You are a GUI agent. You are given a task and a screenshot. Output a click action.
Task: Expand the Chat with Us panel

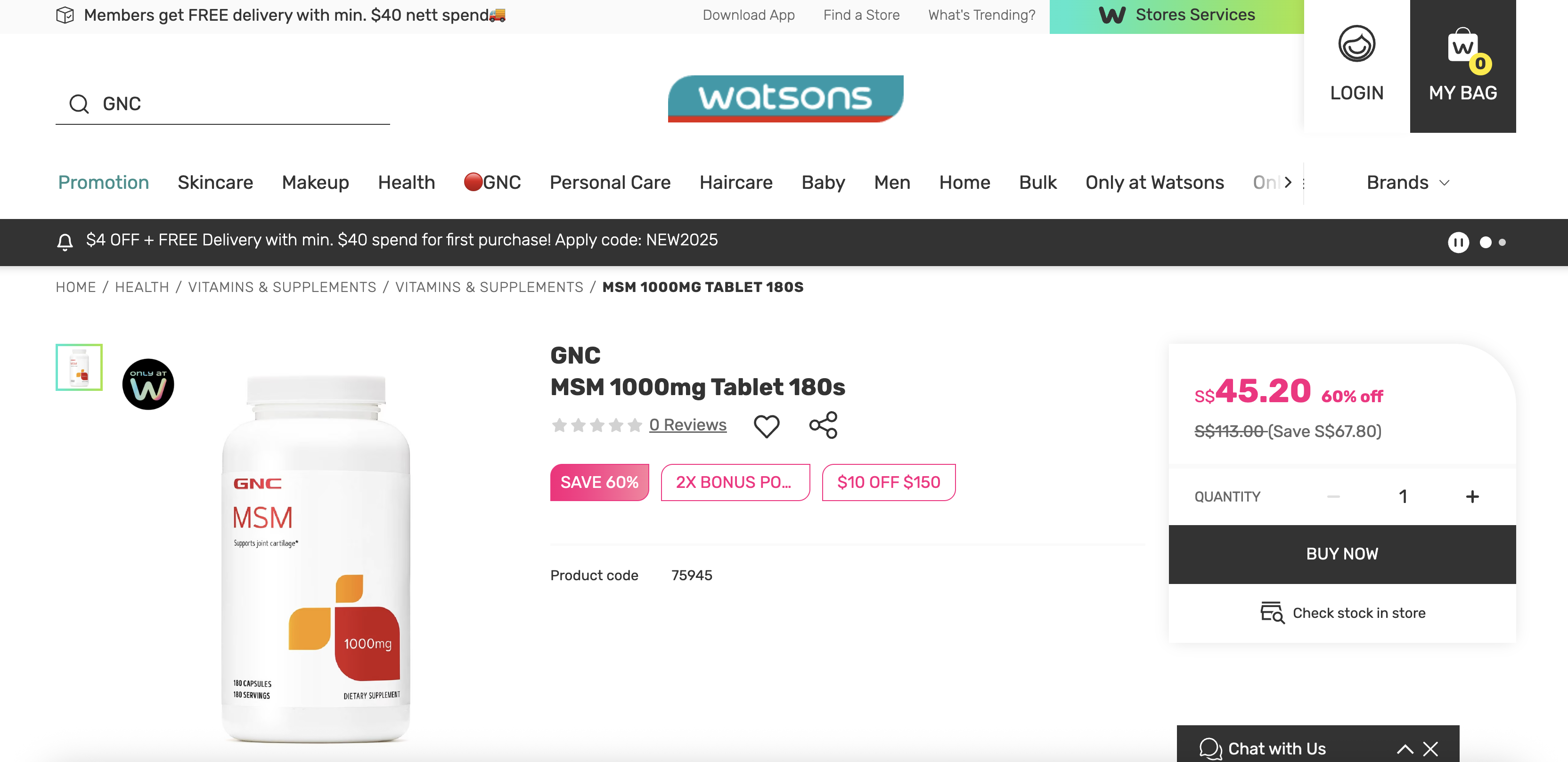click(1404, 749)
